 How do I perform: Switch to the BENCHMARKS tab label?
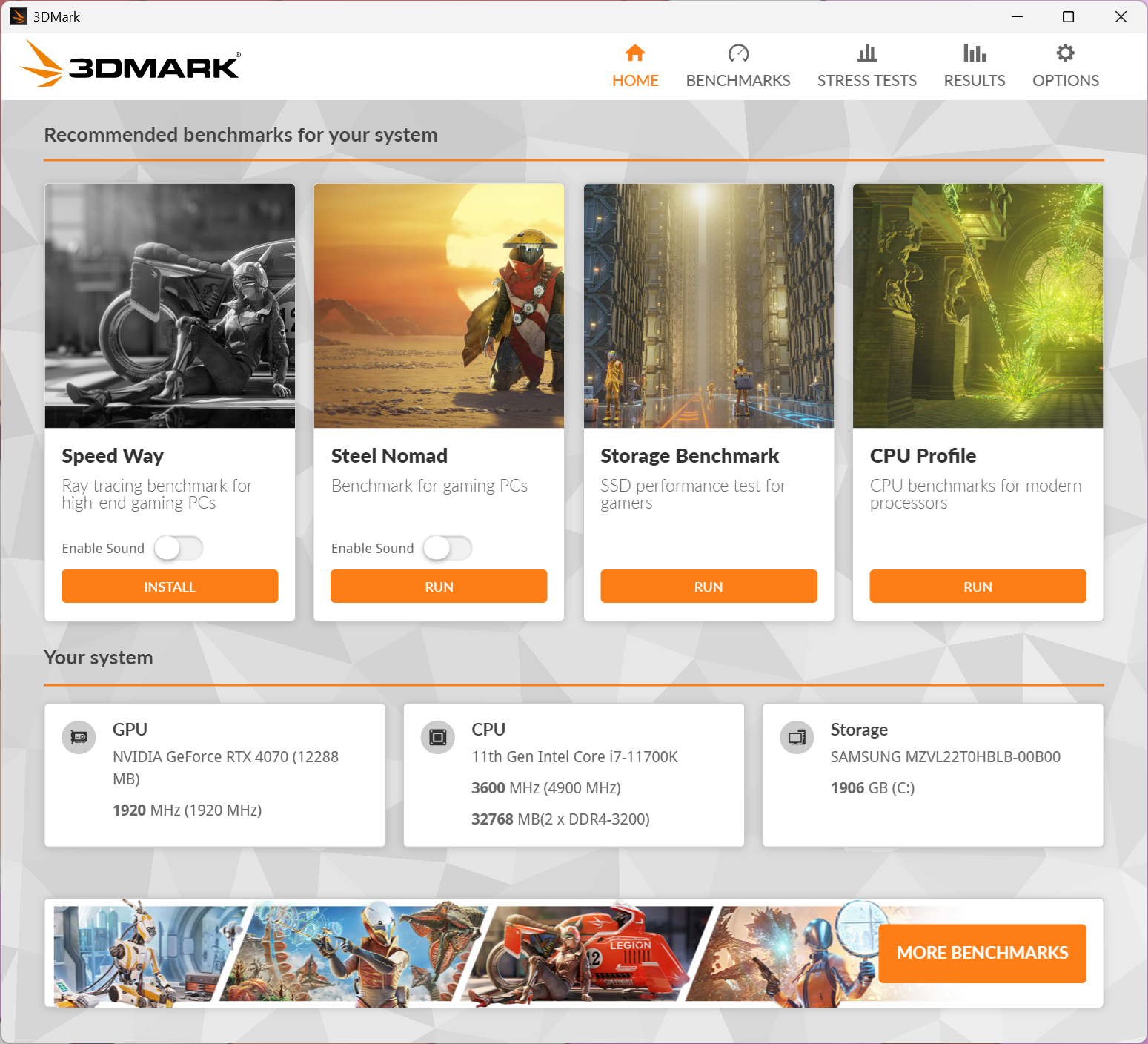pyautogui.click(x=738, y=80)
